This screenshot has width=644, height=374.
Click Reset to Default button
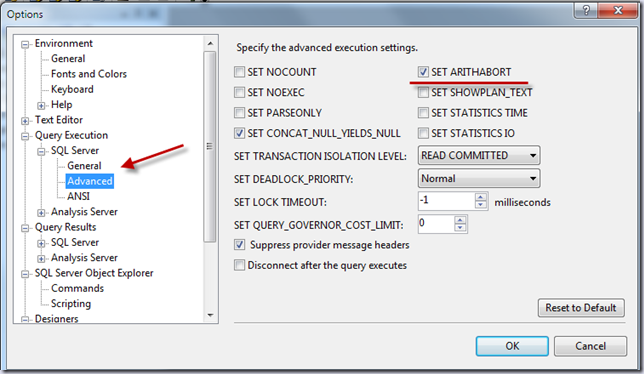(581, 307)
